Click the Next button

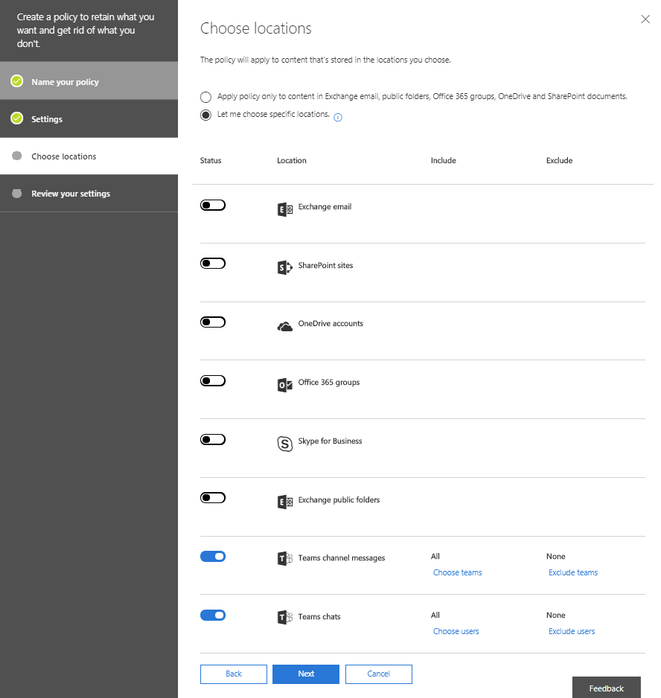[x=306, y=674]
